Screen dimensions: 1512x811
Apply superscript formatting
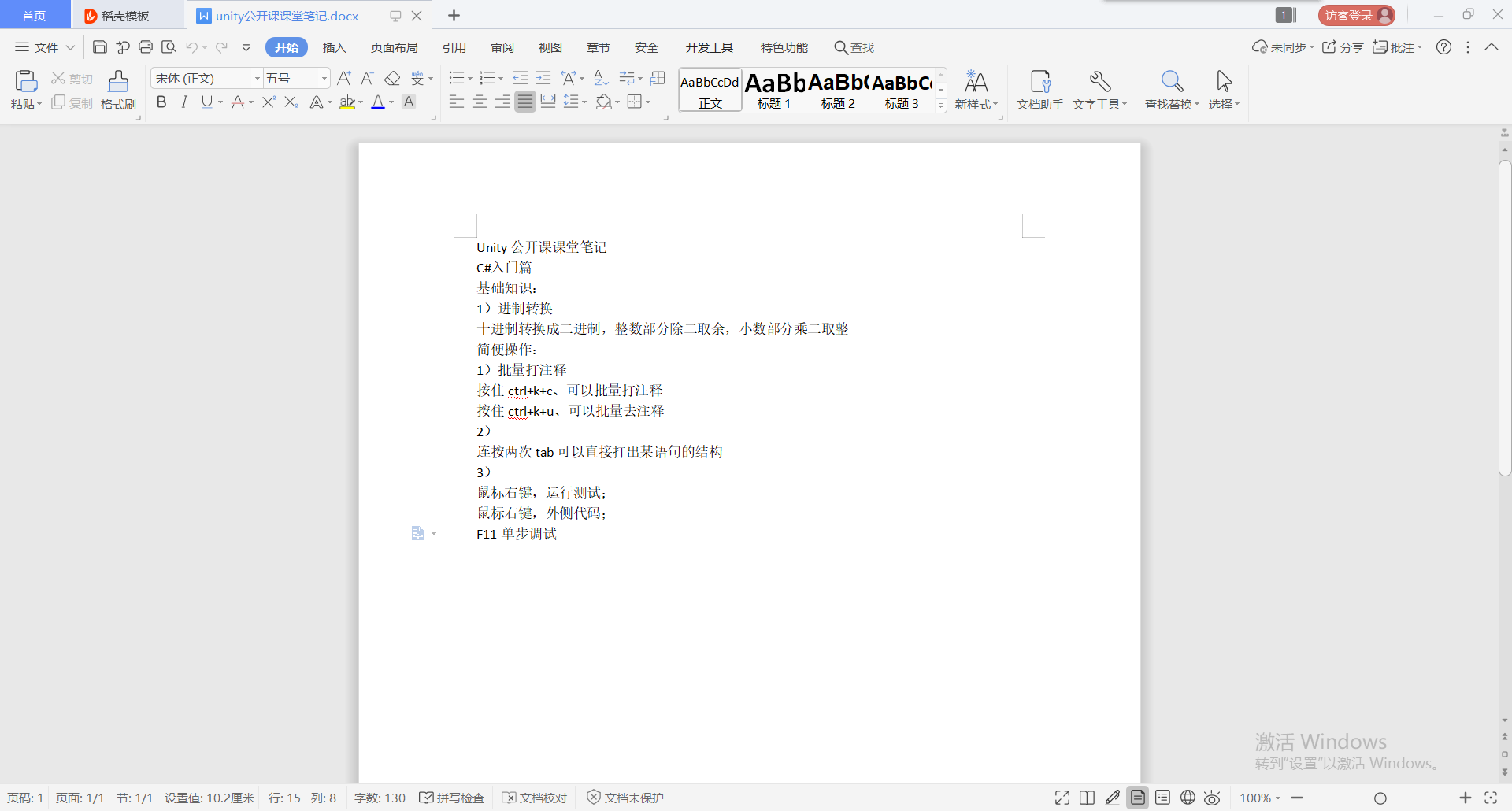coord(269,102)
